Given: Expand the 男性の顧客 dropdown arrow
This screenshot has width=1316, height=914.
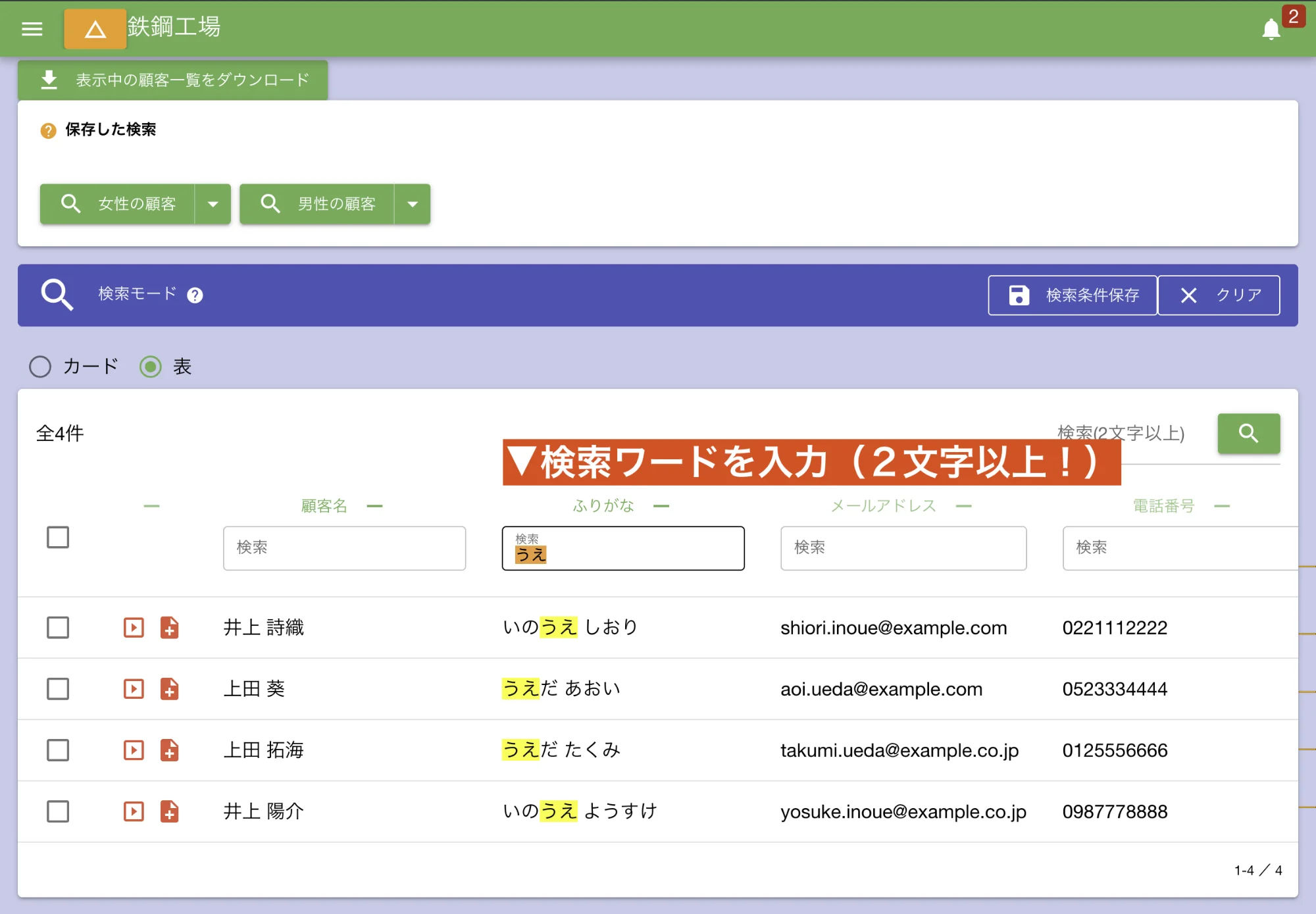Looking at the screenshot, I should (413, 204).
